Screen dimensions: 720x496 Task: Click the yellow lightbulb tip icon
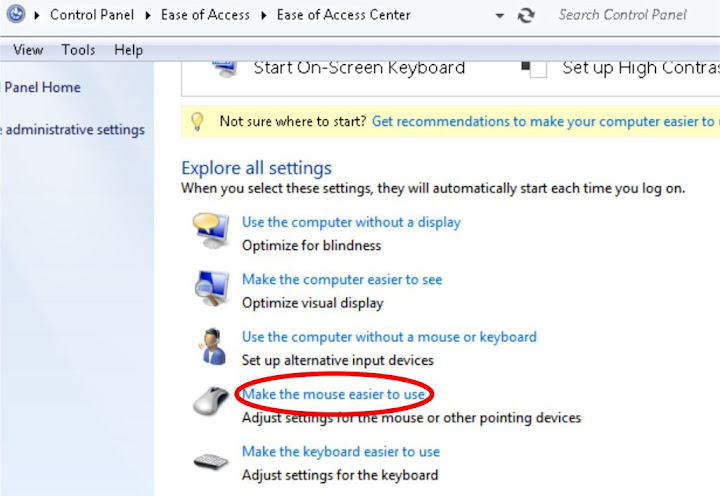pos(198,121)
